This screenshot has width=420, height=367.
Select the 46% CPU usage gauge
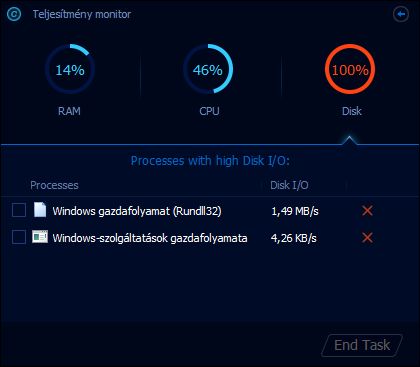click(x=208, y=69)
